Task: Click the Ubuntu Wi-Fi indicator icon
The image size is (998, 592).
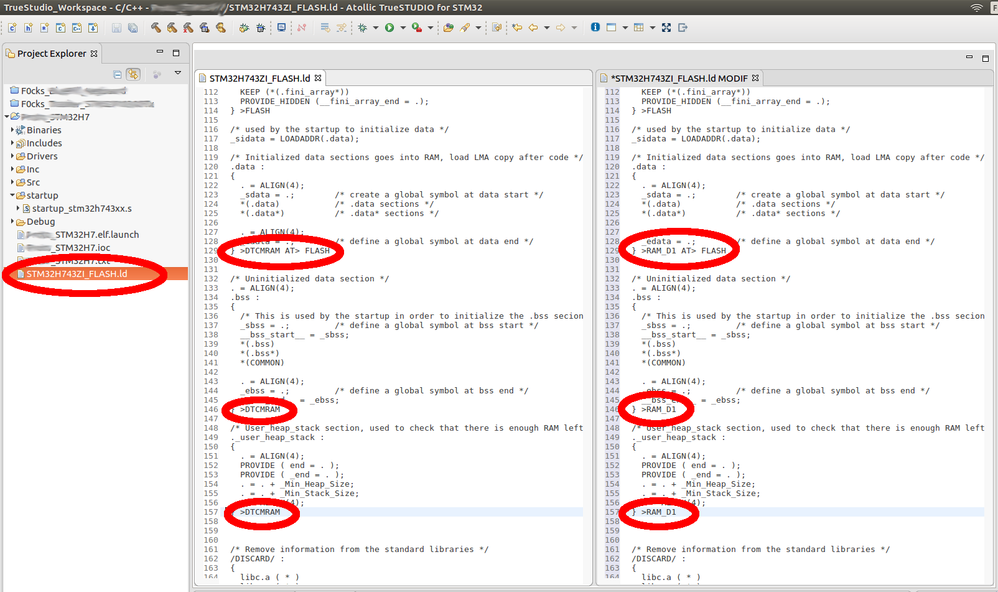Action: 976,8
